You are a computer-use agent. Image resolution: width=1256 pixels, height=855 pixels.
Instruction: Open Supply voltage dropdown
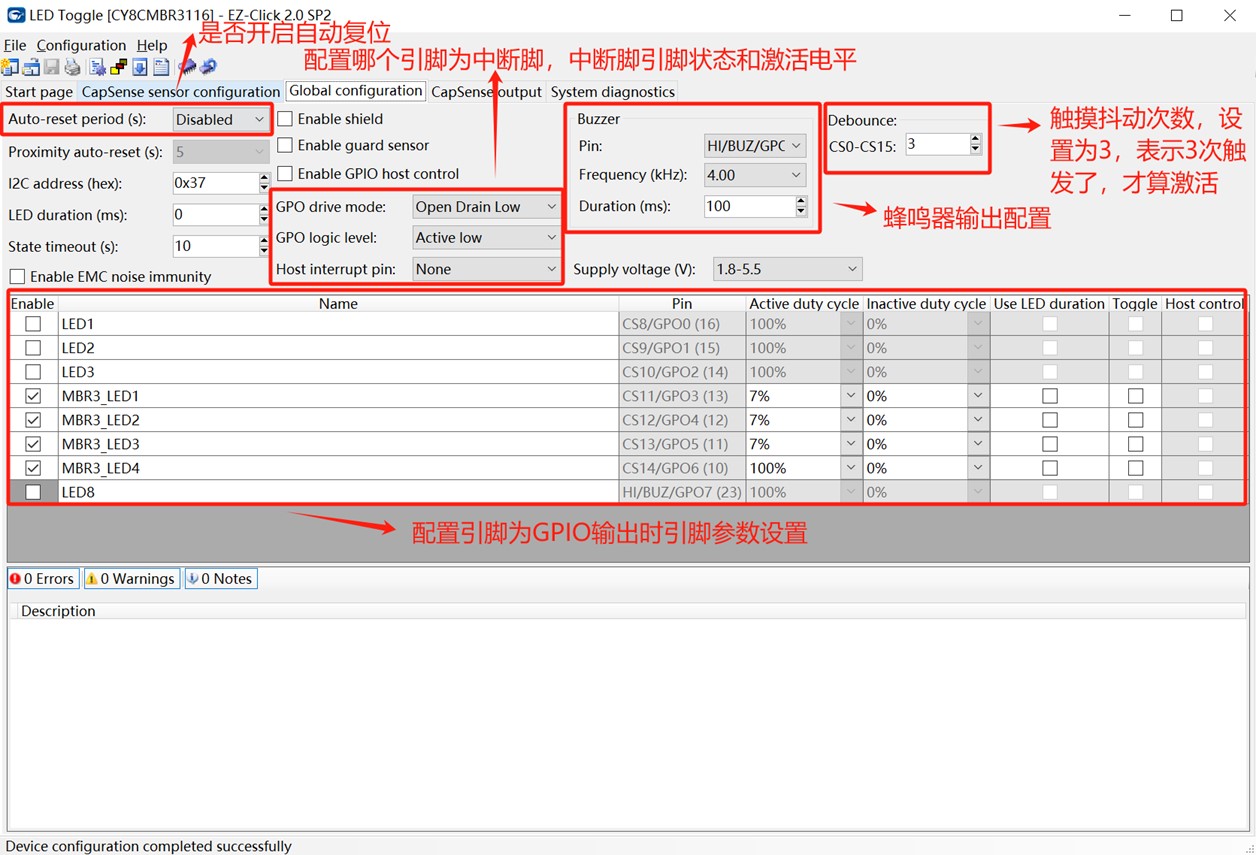(x=788, y=269)
